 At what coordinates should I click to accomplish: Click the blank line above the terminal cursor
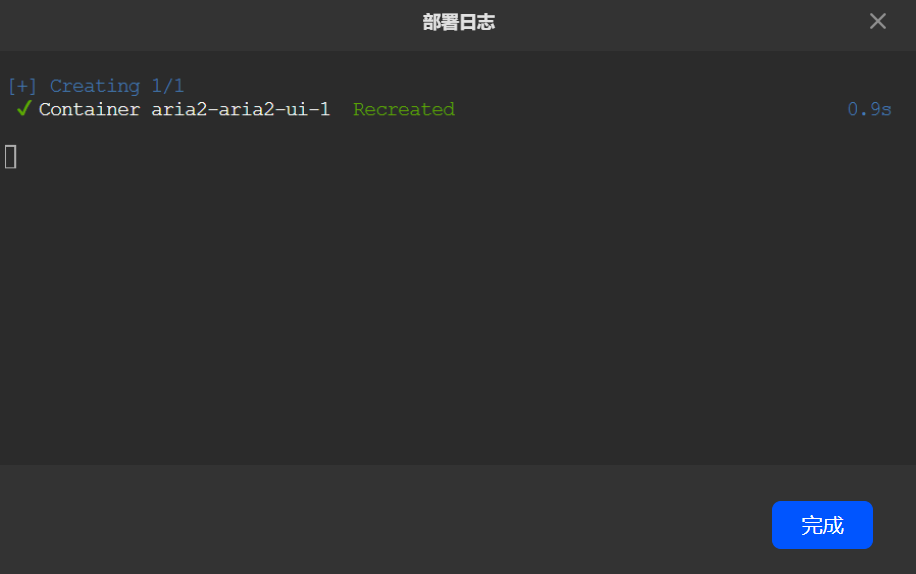[300, 132]
